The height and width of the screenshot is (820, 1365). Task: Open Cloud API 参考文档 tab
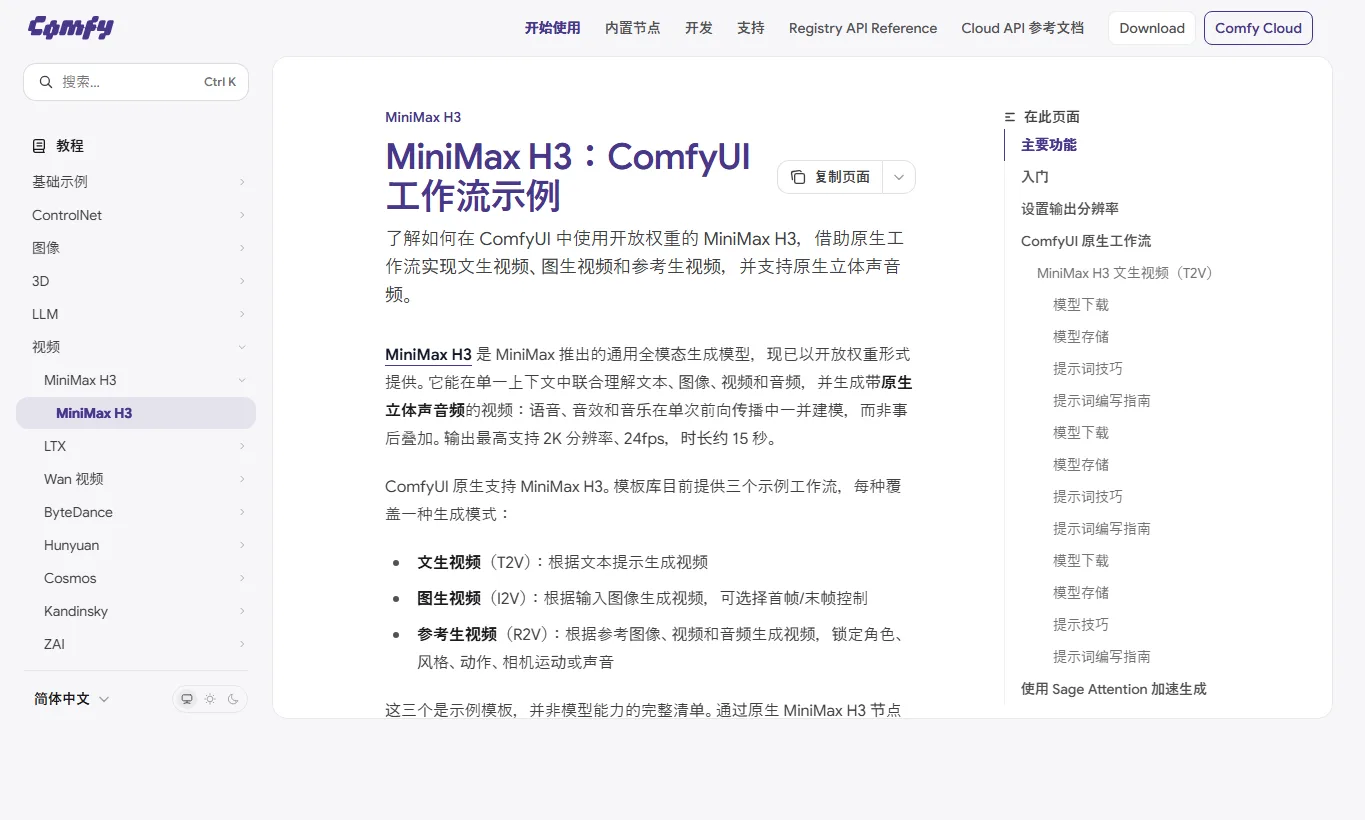click(x=1023, y=28)
